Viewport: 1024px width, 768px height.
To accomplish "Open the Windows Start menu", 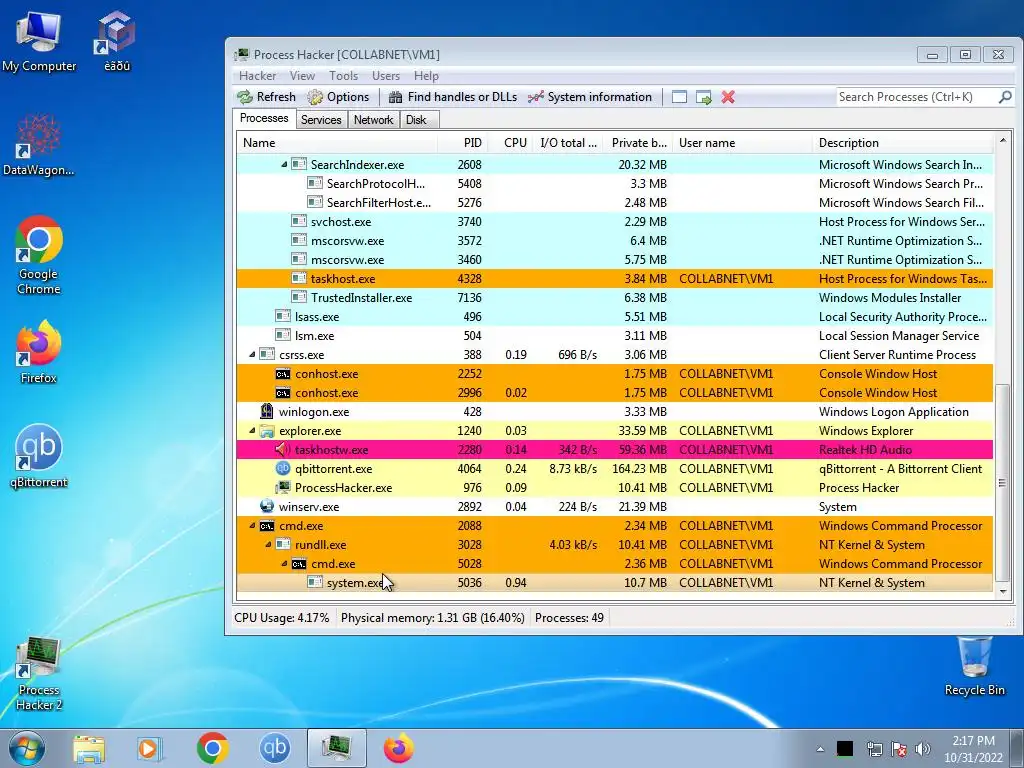I will click(26, 748).
